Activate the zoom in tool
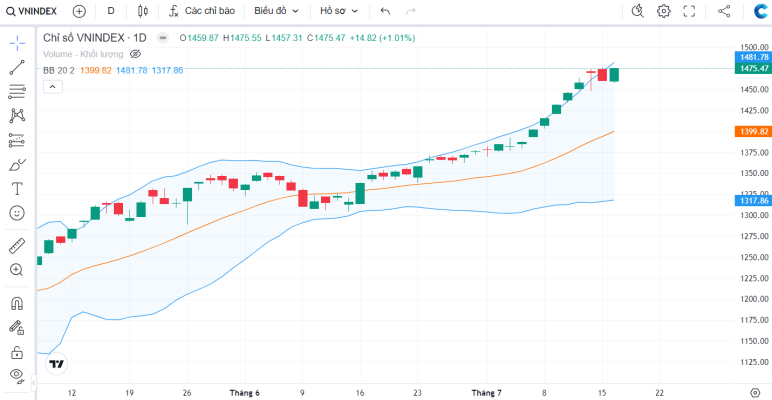The height and width of the screenshot is (400, 772). (x=17, y=269)
